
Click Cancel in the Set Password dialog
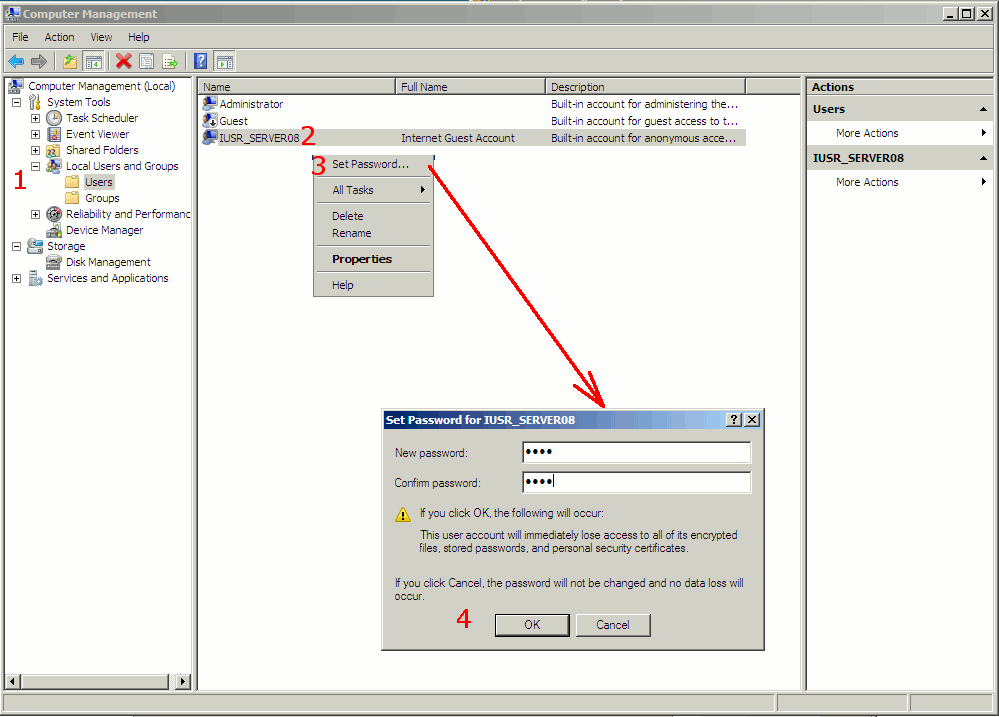612,624
